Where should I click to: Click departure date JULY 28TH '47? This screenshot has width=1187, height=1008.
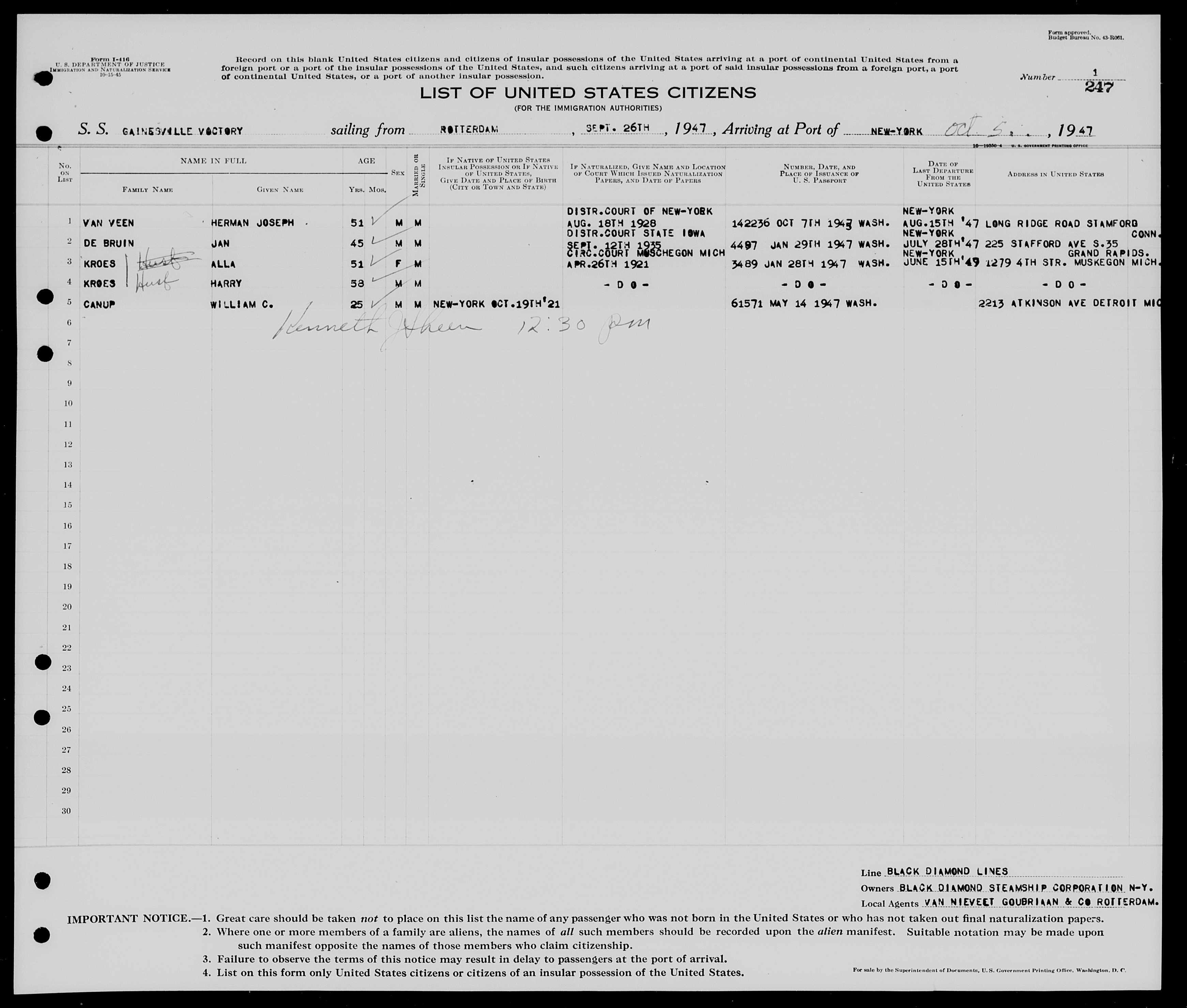tap(941, 244)
